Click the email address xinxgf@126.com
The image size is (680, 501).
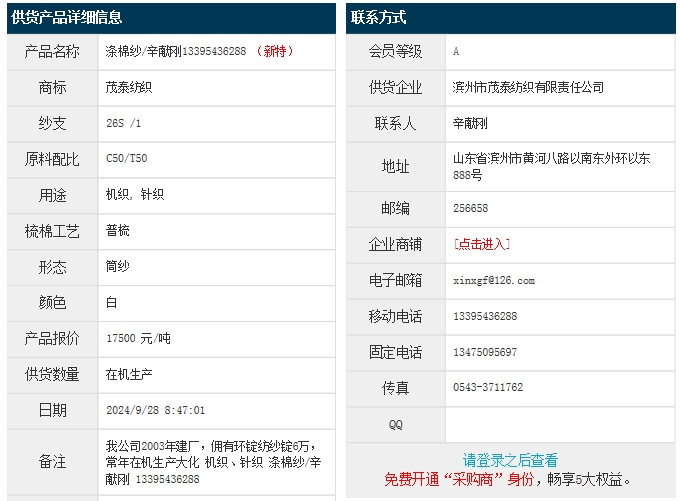coord(494,281)
